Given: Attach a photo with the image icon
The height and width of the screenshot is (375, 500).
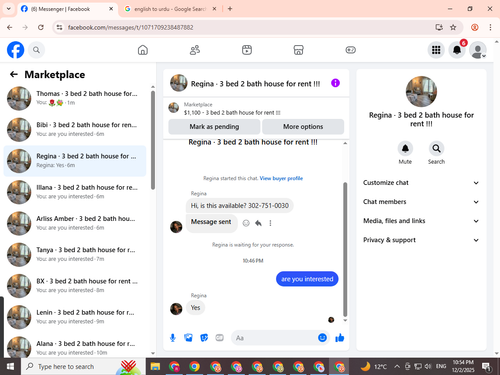Looking at the screenshot, I should (x=188, y=338).
